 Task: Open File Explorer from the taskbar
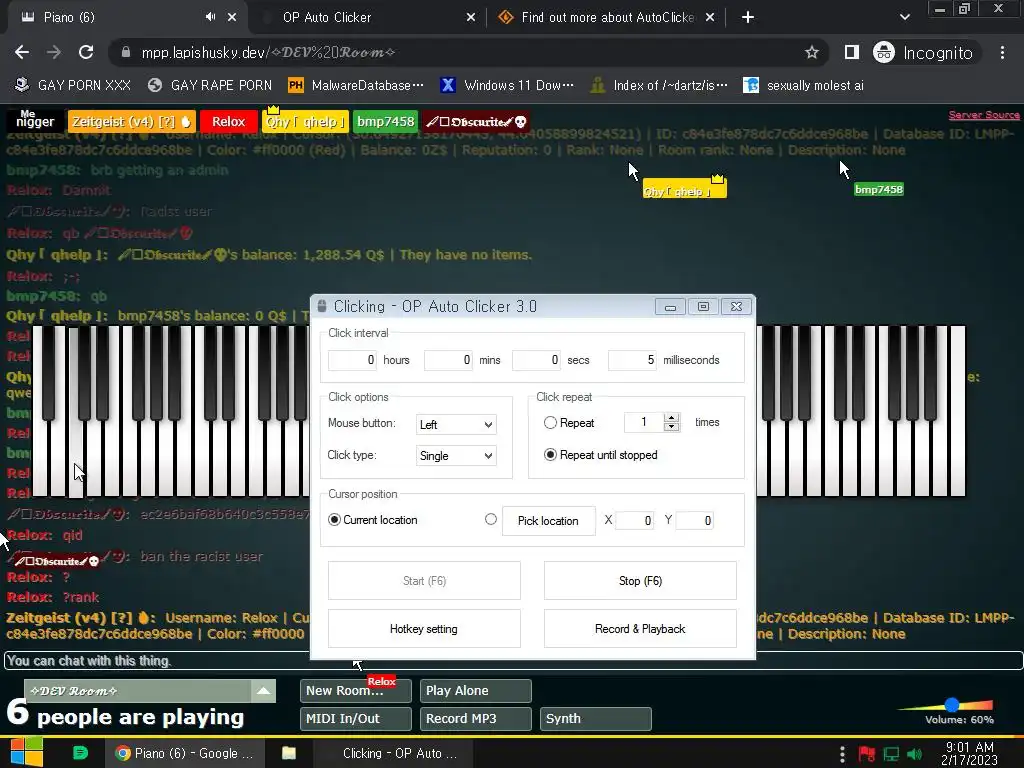pos(289,754)
